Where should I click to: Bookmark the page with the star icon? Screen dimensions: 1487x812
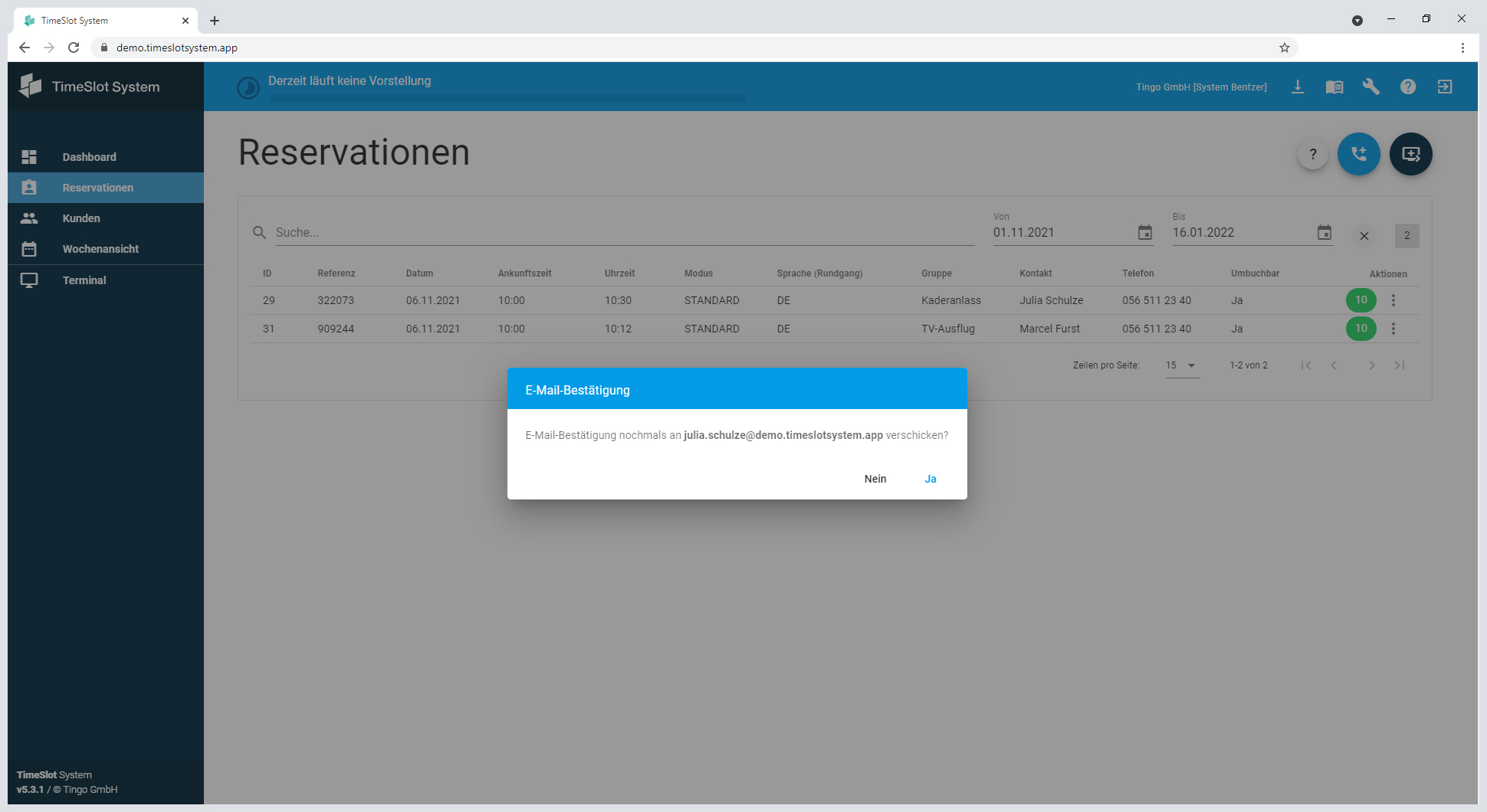coord(1284,47)
